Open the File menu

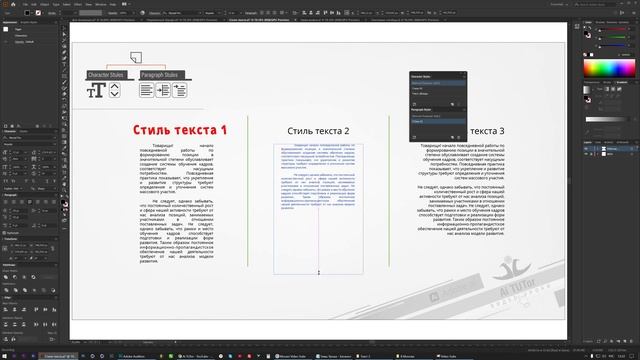point(25,4)
